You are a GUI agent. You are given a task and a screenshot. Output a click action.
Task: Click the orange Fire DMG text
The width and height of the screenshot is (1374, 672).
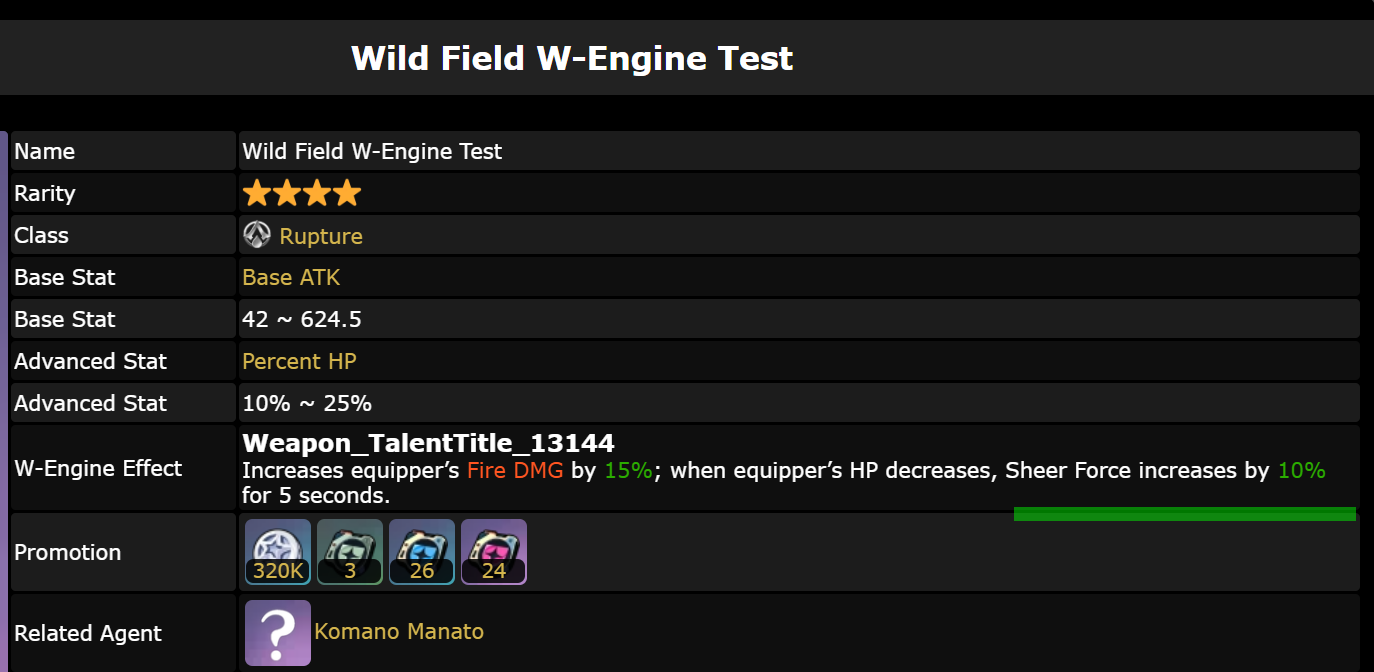515,471
